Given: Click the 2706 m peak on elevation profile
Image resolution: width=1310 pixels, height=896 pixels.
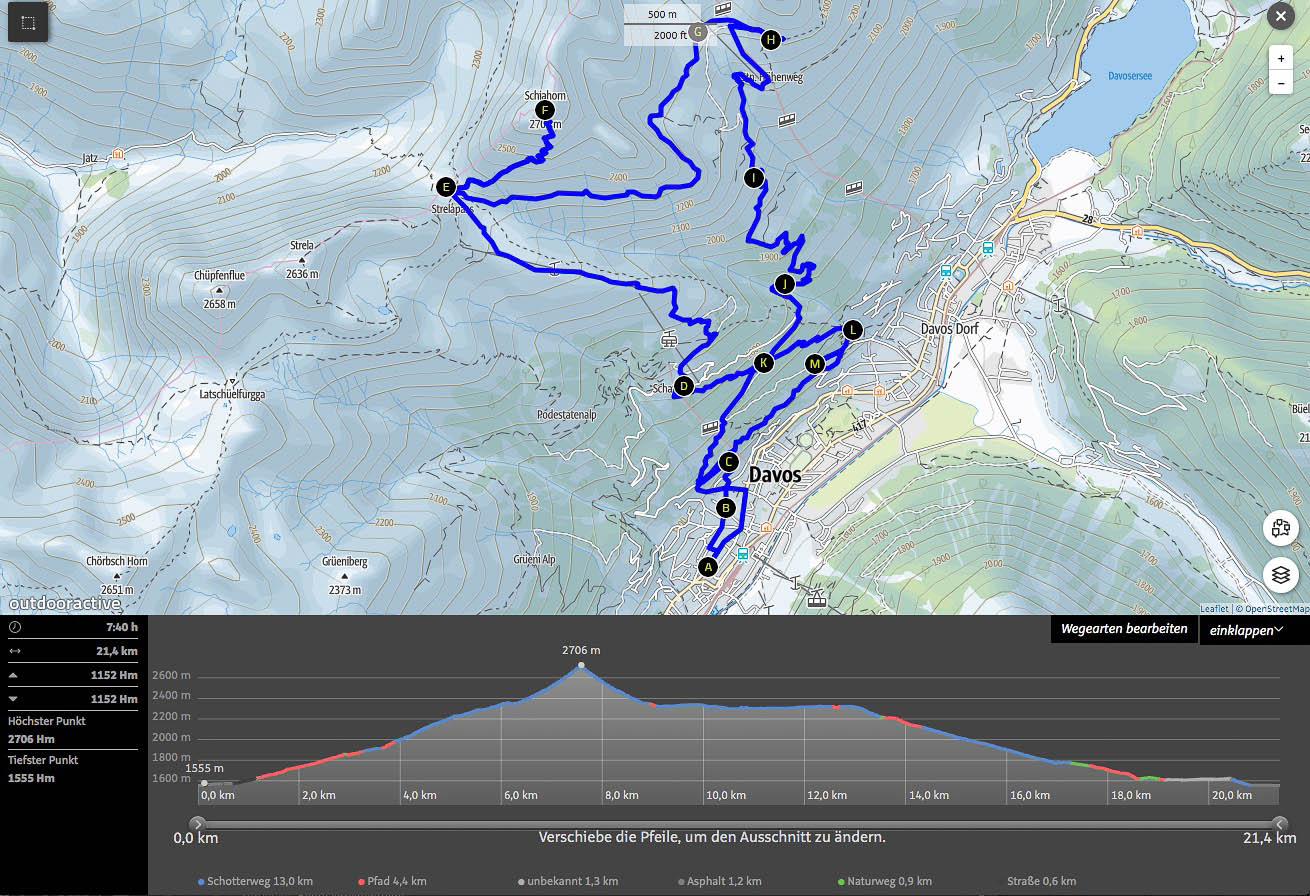Looking at the screenshot, I should 581,666.
